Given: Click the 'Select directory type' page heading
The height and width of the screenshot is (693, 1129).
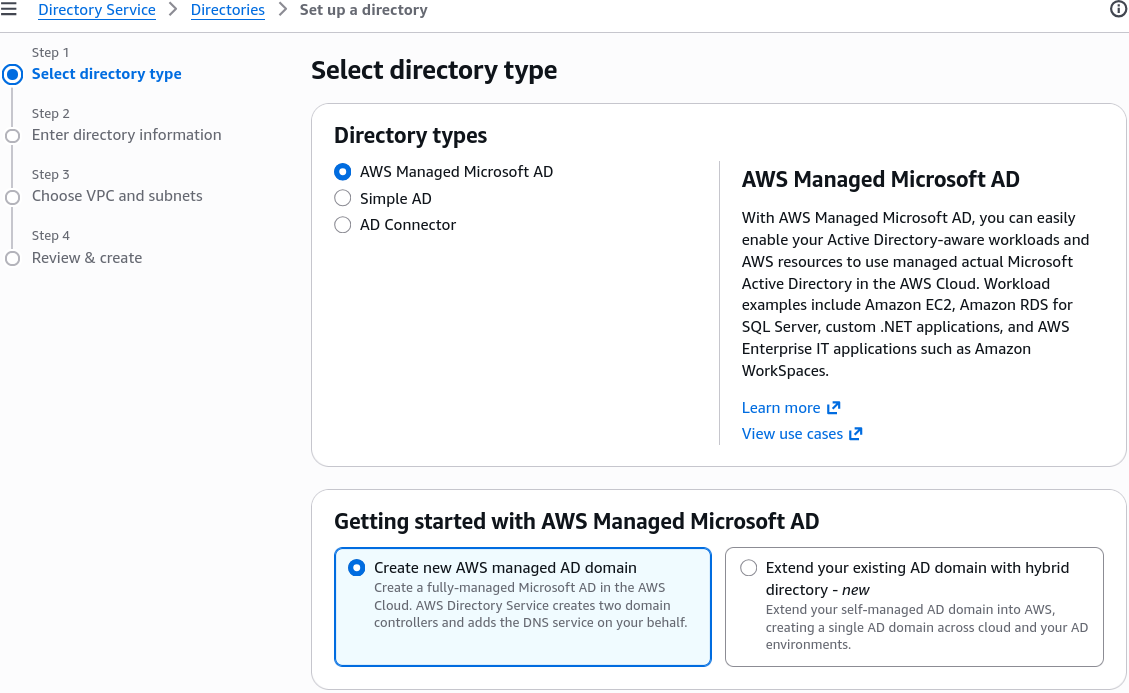Looking at the screenshot, I should pos(434,71).
